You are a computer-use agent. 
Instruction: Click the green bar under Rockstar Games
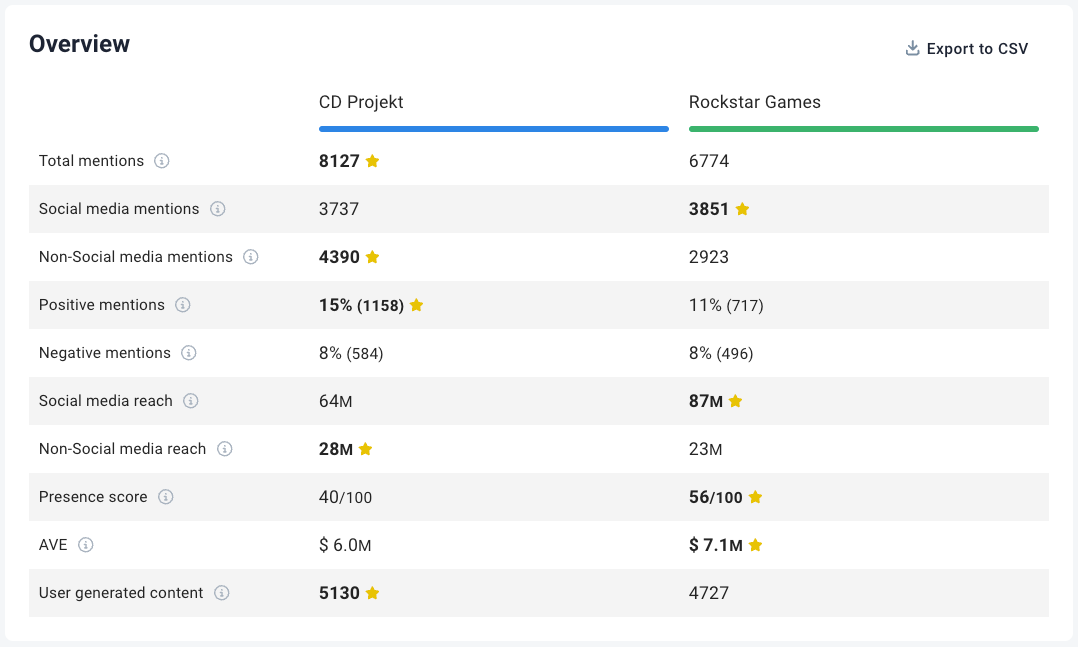(x=864, y=129)
